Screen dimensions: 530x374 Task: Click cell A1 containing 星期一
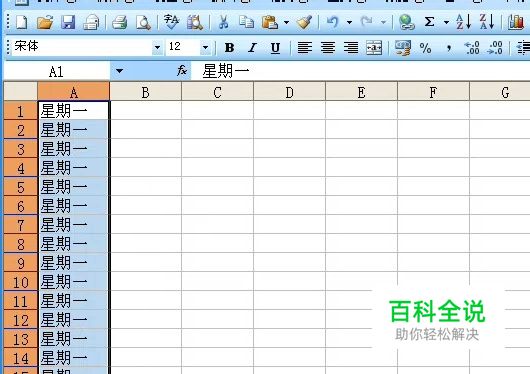pos(74,110)
